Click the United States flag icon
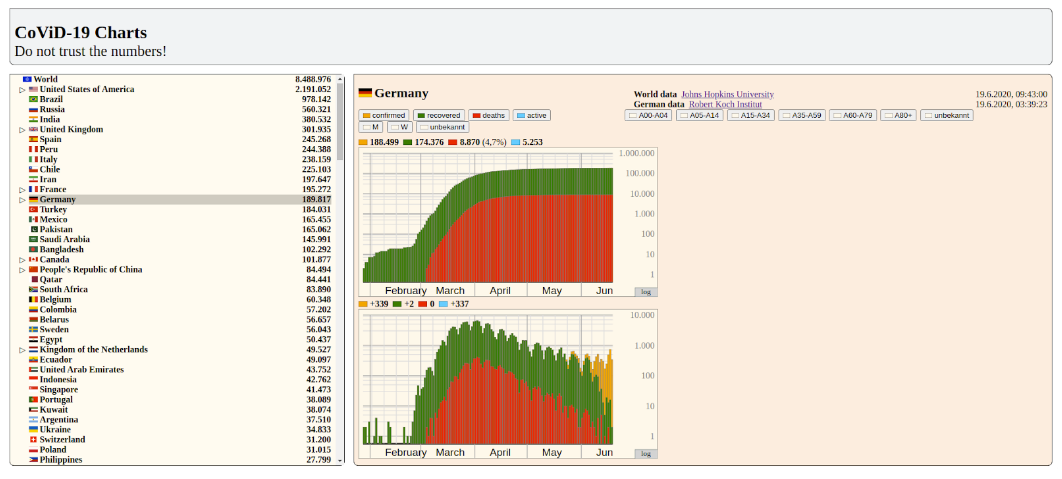This screenshot has width=1062, height=479. (33, 89)
